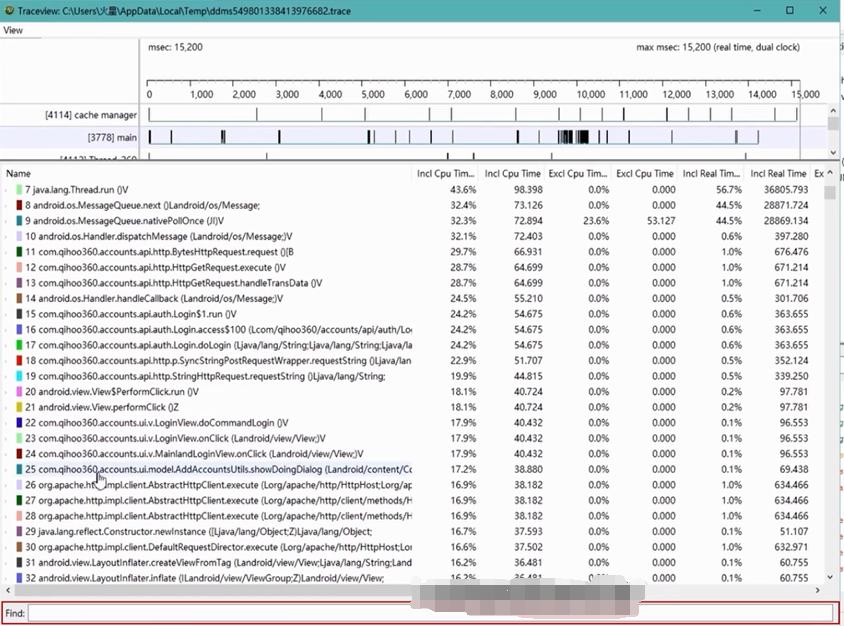This screenshot has height=626, width=844.
Task: Select 32 LayoutInflater.inflate row
Action: click(412, 578)
